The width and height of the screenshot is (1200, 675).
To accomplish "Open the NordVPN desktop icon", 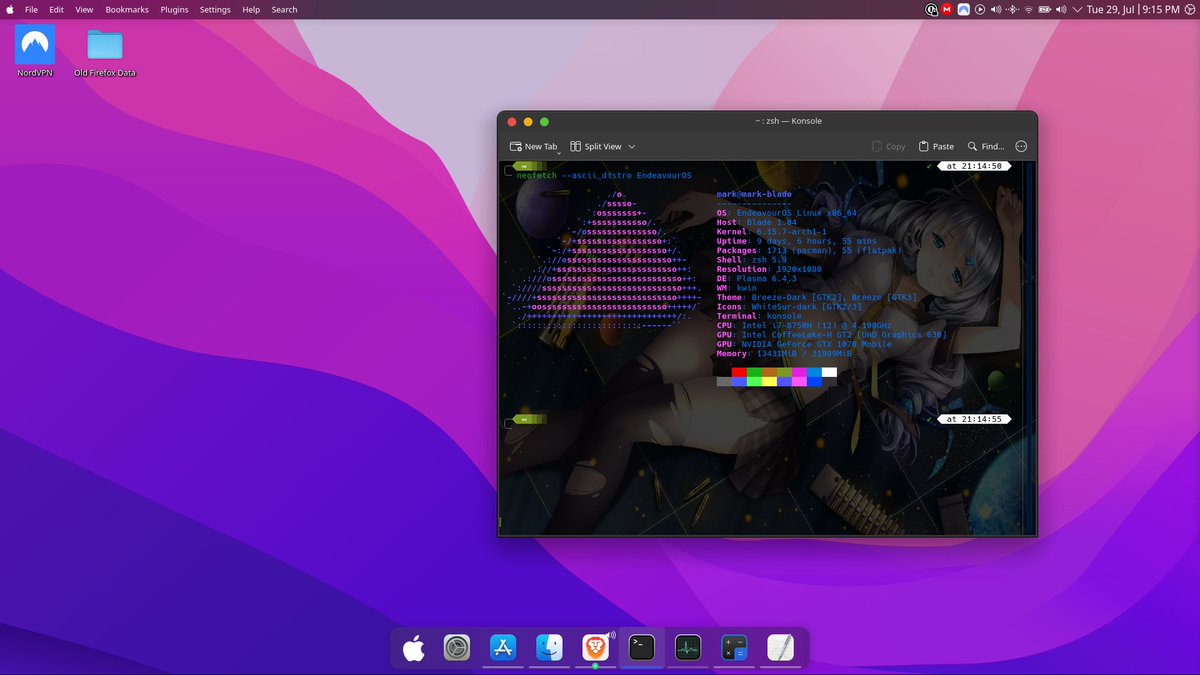I will 35,51.
